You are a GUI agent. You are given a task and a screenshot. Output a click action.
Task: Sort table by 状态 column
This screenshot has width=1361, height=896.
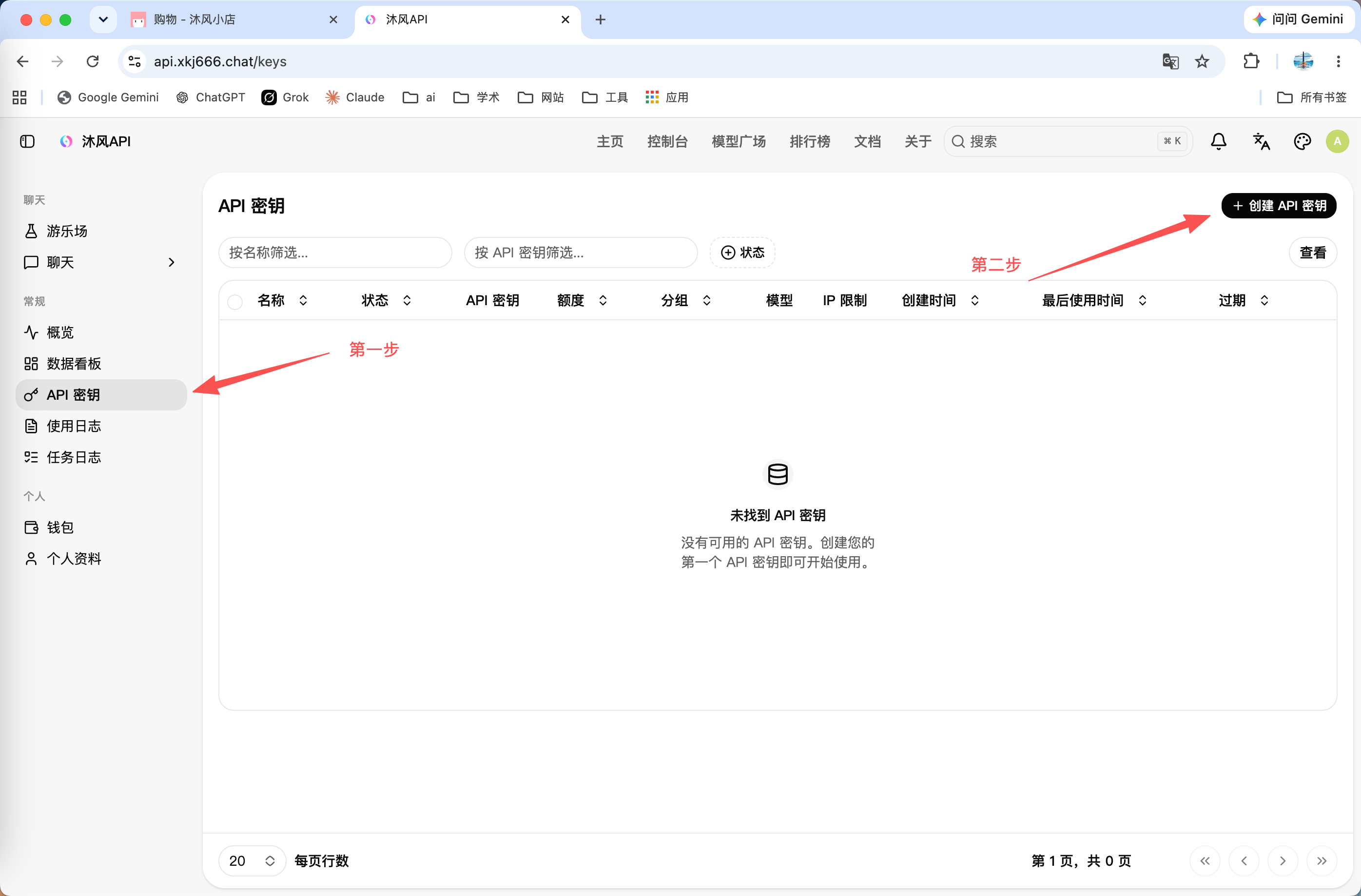(386, 300)
